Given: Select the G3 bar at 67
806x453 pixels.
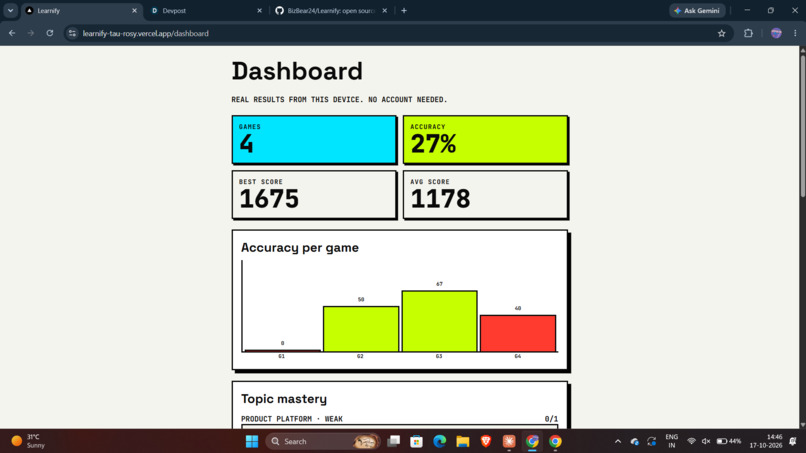Looking at the screenshot, I should tap(439, 321).
